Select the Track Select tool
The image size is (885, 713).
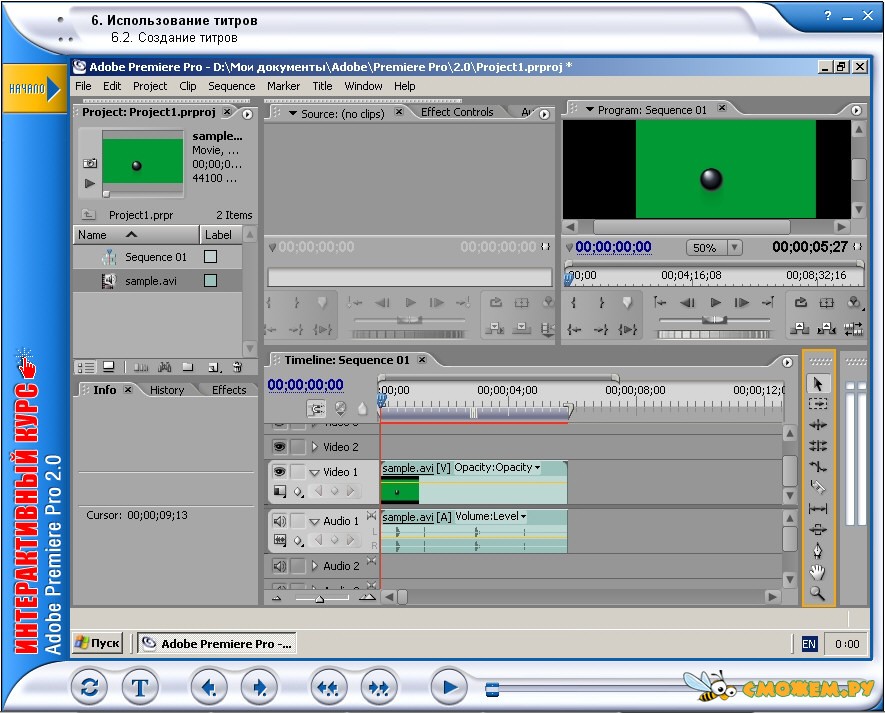[x=817, y=404]
